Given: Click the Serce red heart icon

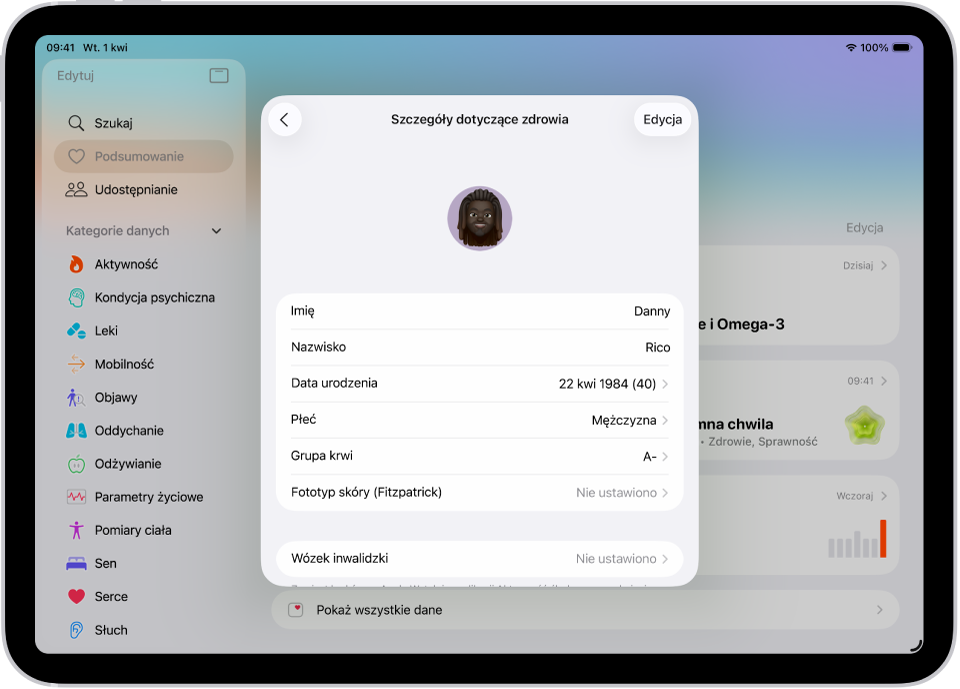Looking at the screenshot, I should 76,597.
